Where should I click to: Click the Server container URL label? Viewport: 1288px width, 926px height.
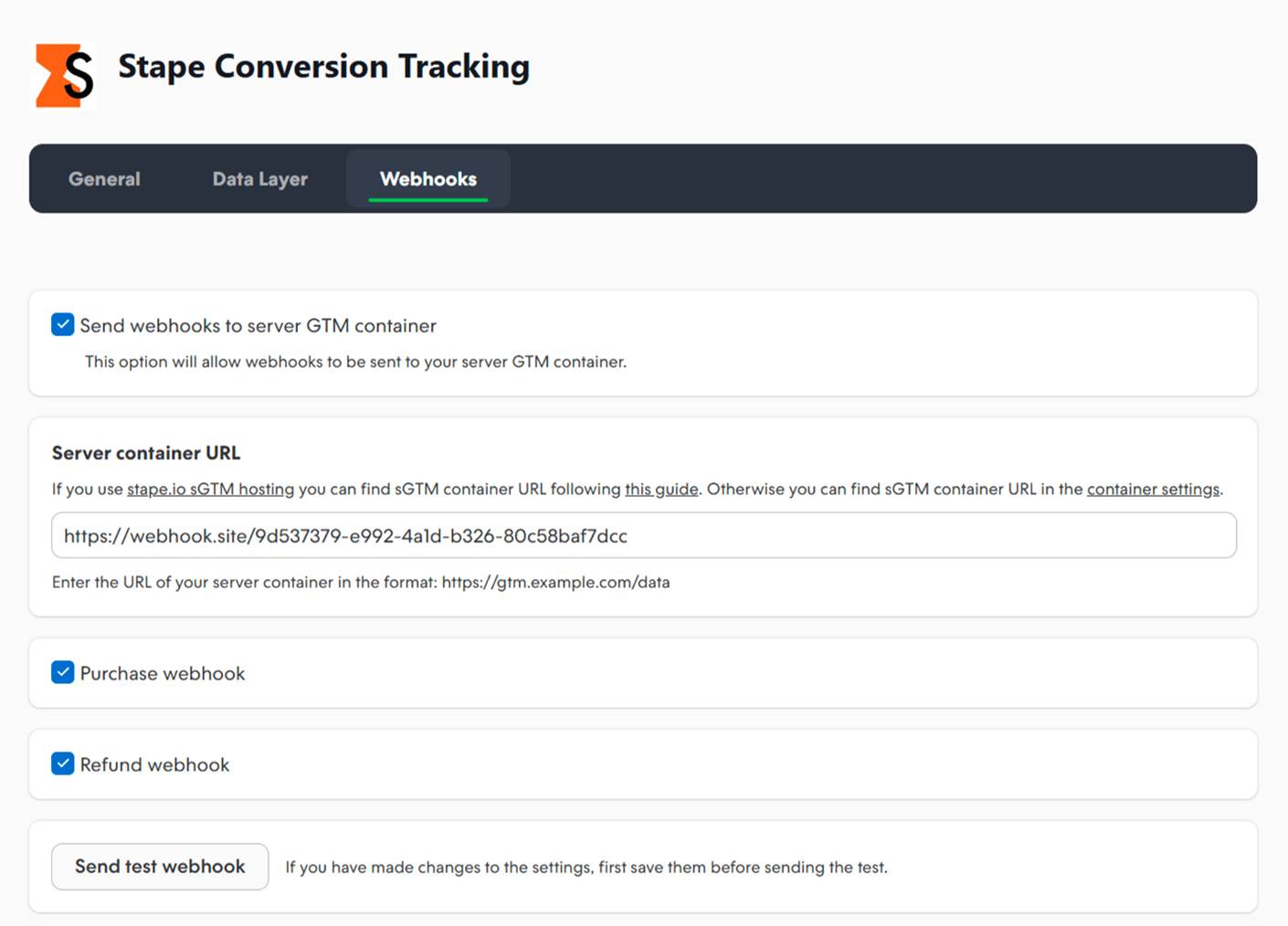tap(146, 453)
